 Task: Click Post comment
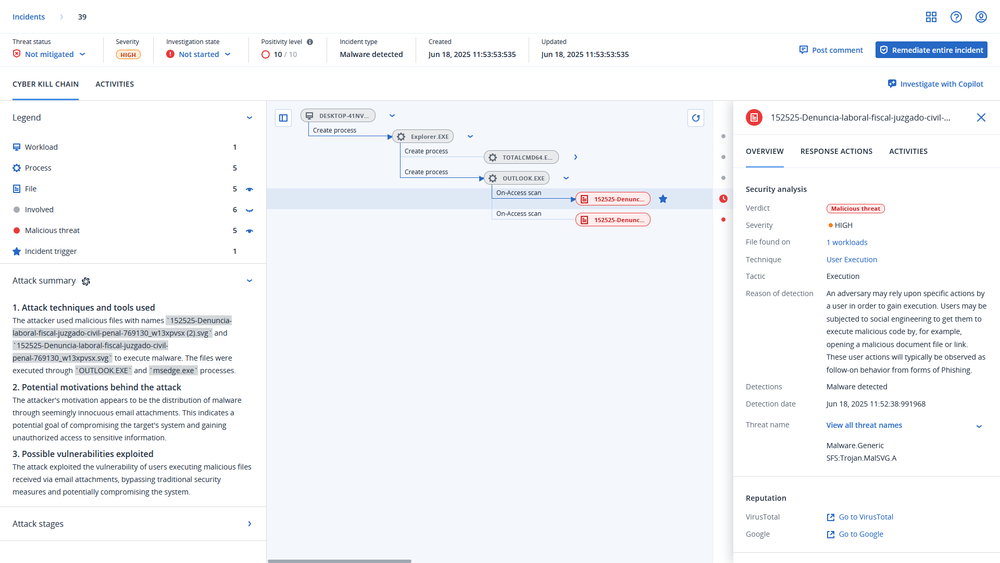point(831,50)
